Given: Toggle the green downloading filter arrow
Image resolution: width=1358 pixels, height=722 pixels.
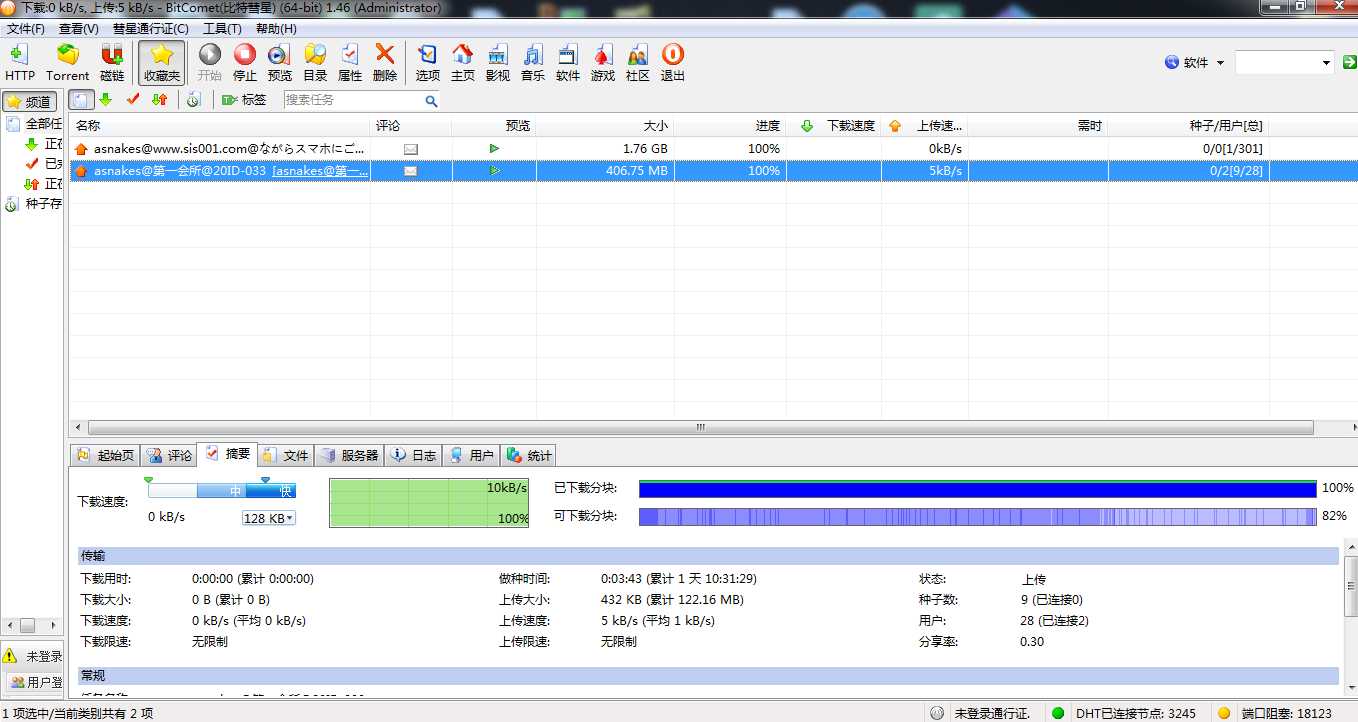Looking at the screenshot, I should click(x=105, y=100).
